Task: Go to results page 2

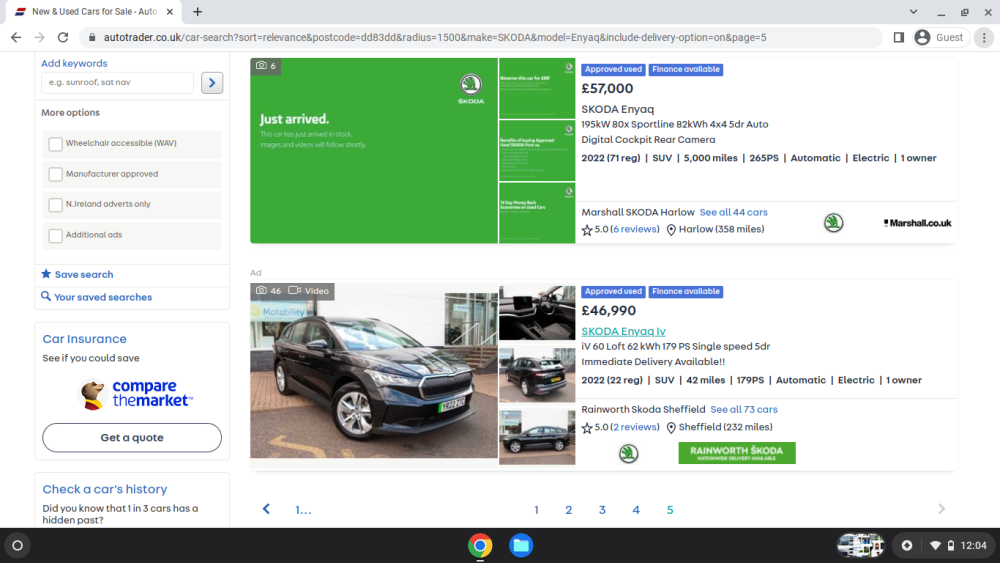Action: pos(568,510)
